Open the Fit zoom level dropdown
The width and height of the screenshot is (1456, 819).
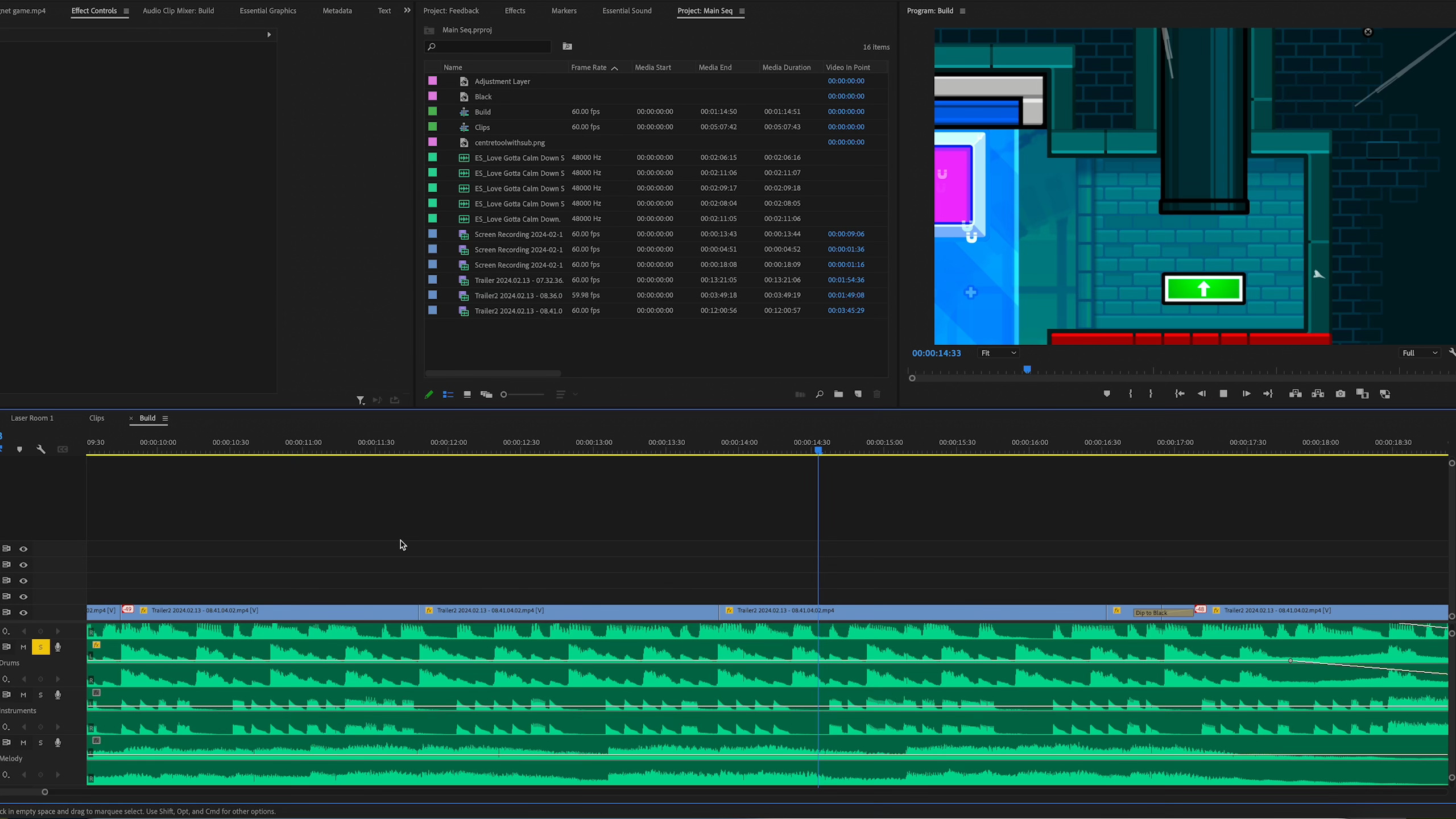point(998,353)
